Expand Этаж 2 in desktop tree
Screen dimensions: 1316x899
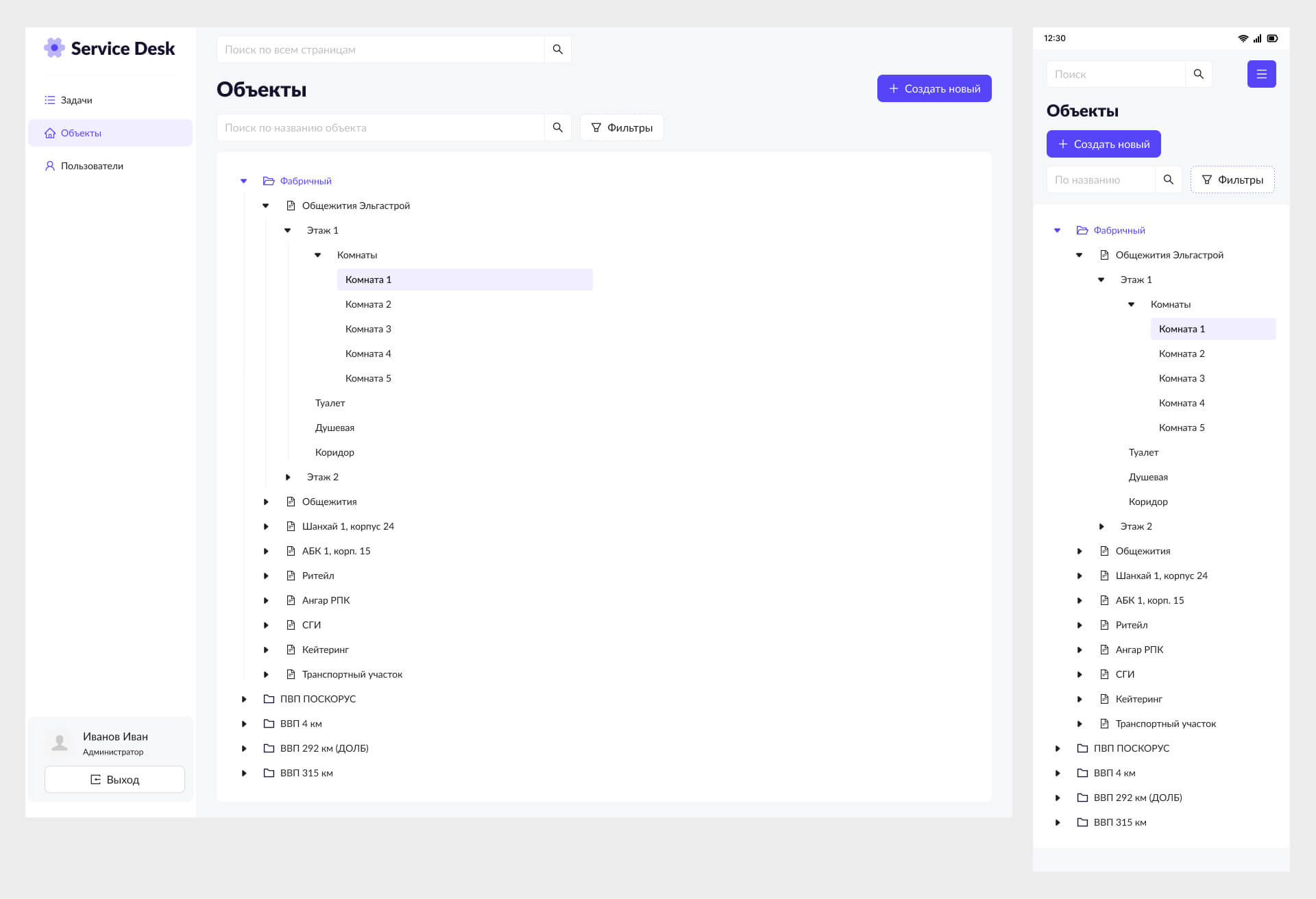tap(288, 477)
